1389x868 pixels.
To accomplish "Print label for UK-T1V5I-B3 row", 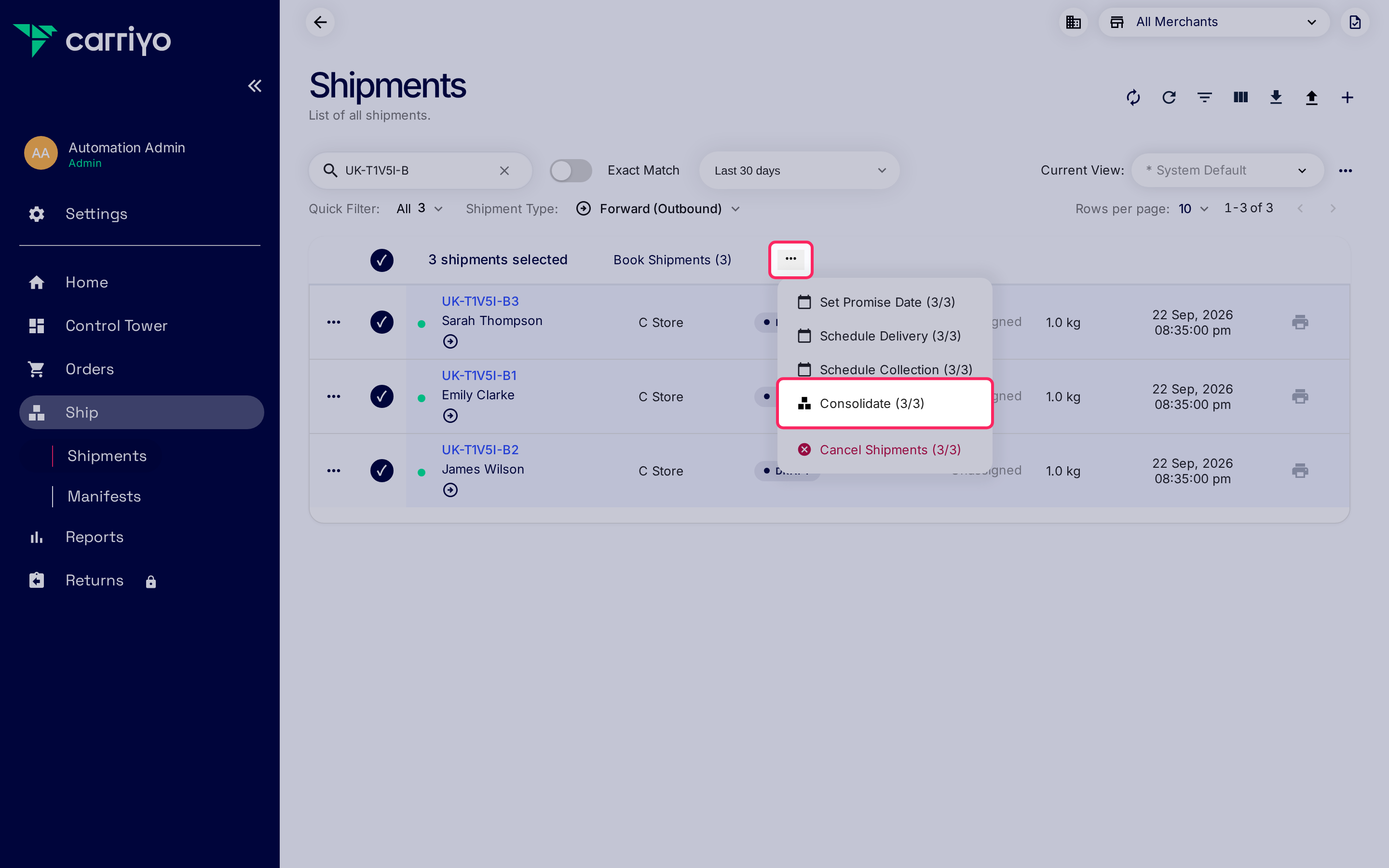I will pyautogui.click(x=1300, y=322).
